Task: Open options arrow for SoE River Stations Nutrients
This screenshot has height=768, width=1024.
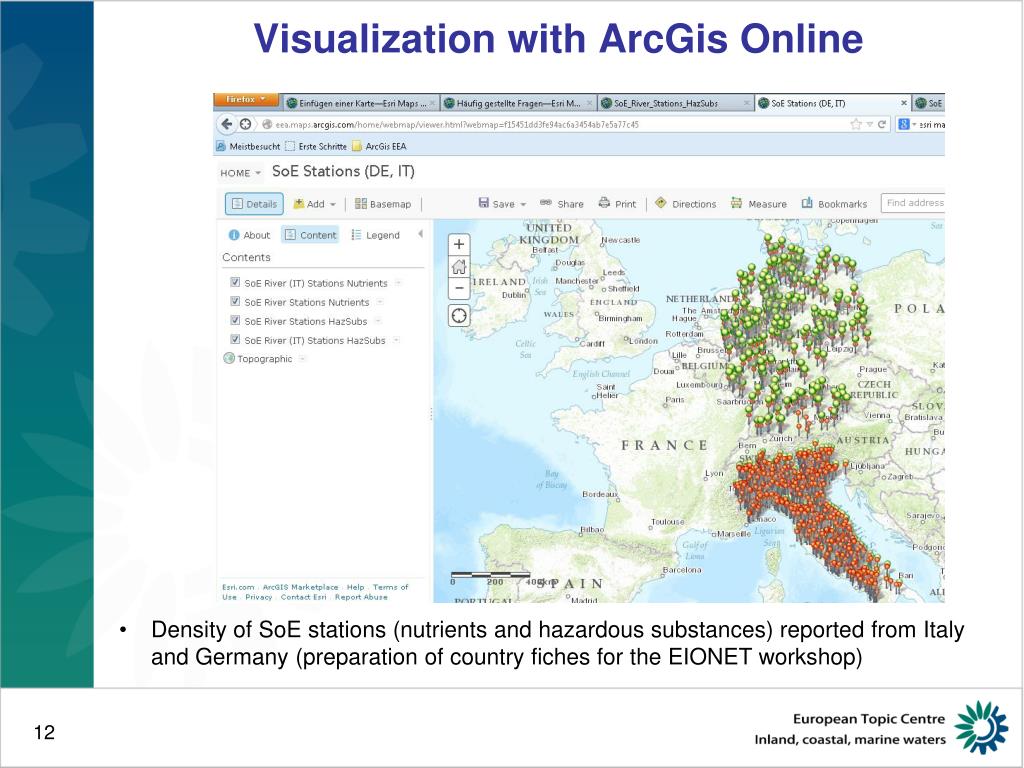Action: [379, 302]
